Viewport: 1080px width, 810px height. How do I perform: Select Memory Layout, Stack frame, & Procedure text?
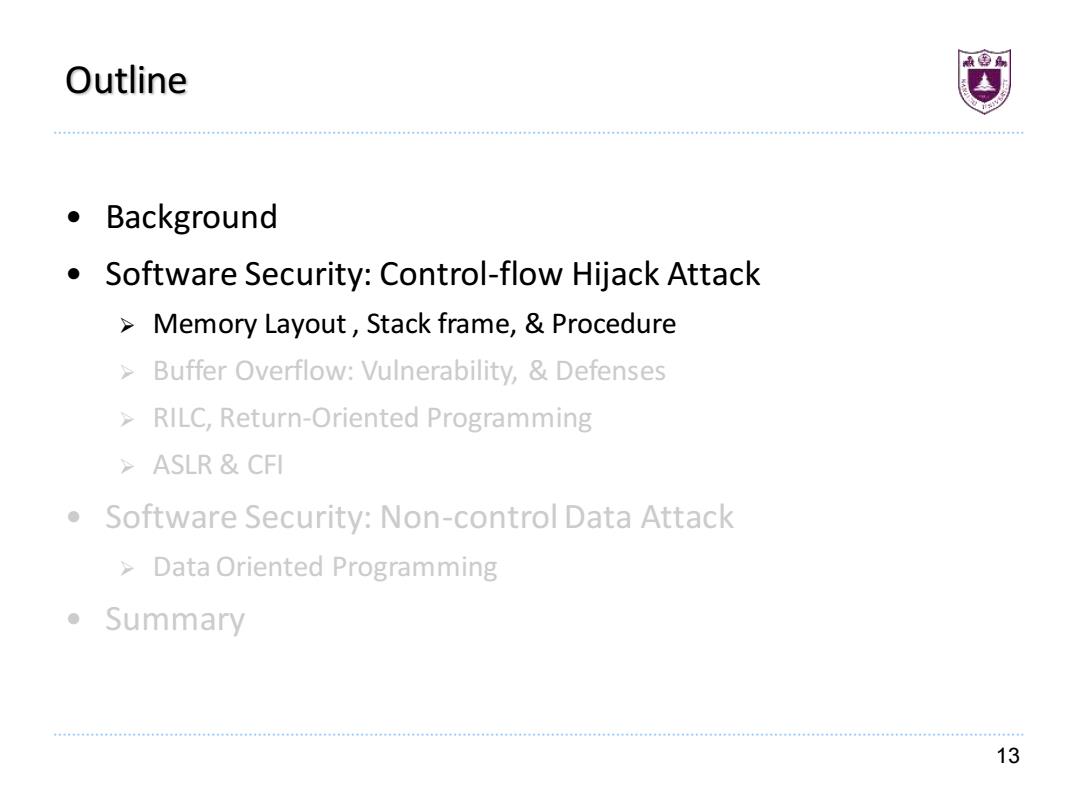point(414,324)
